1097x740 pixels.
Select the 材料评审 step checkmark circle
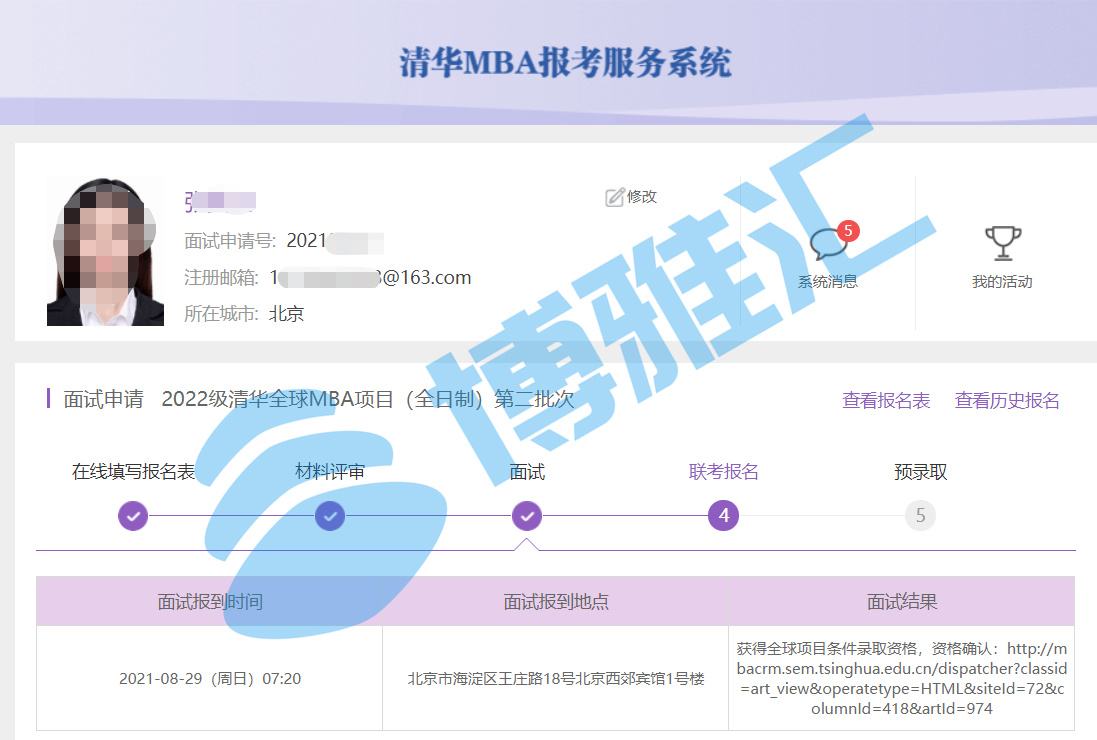(x=330, y=516)
